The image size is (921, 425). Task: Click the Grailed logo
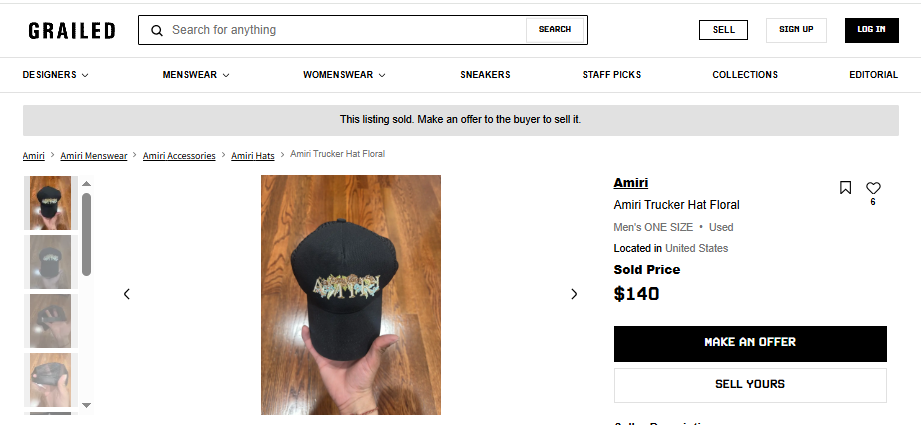point(72,30)
